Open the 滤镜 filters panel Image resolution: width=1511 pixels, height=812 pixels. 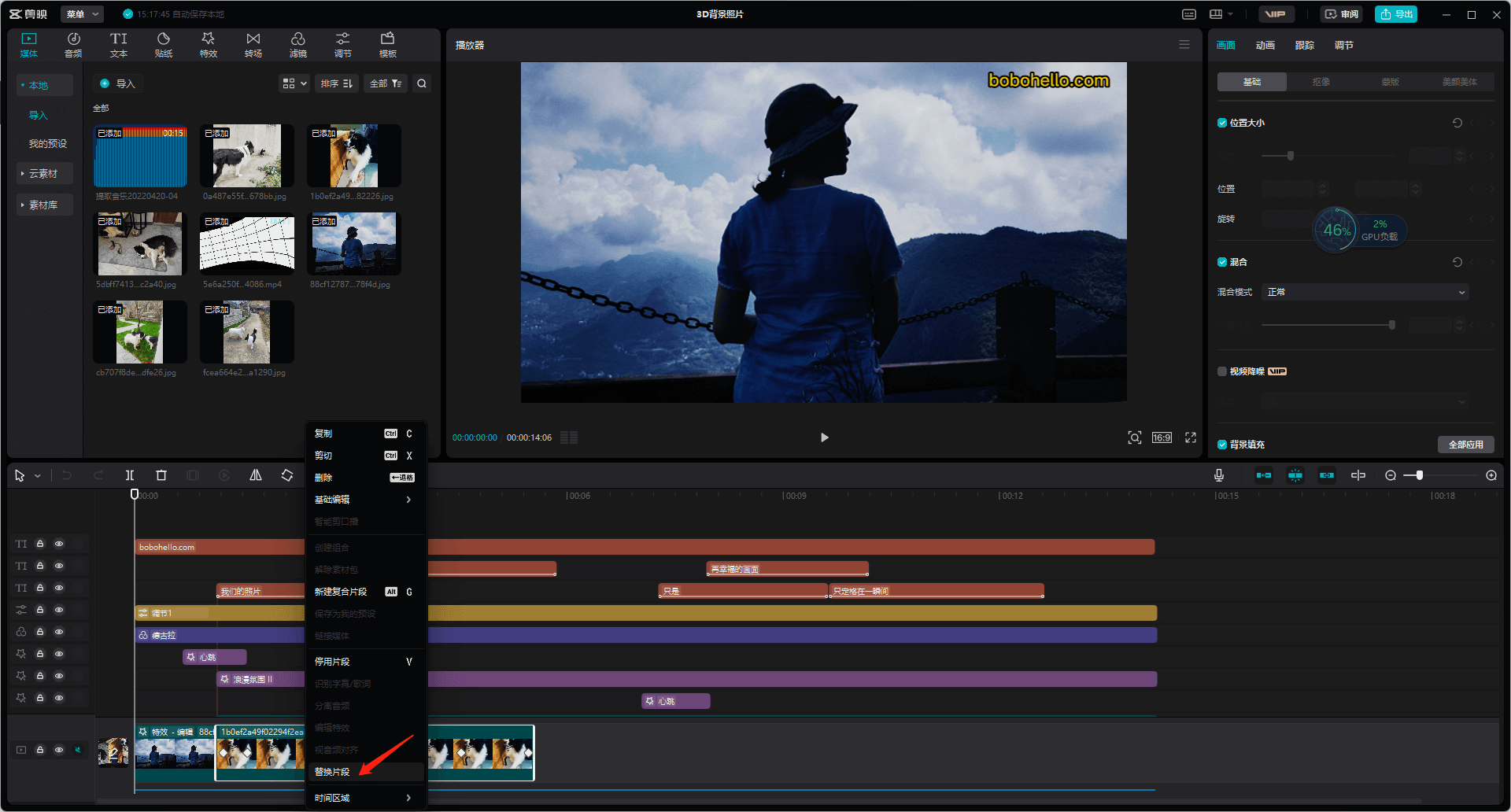pyautogui.click(x=298, y=45)
